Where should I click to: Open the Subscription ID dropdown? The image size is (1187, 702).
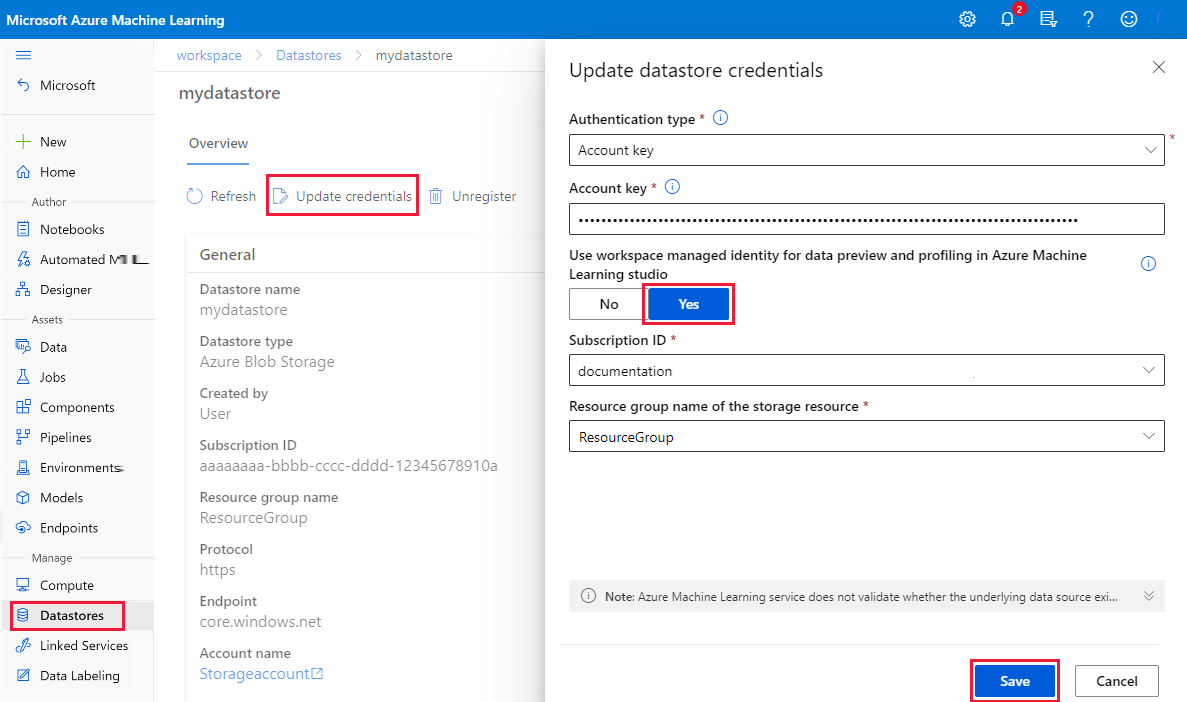[867, 370]
